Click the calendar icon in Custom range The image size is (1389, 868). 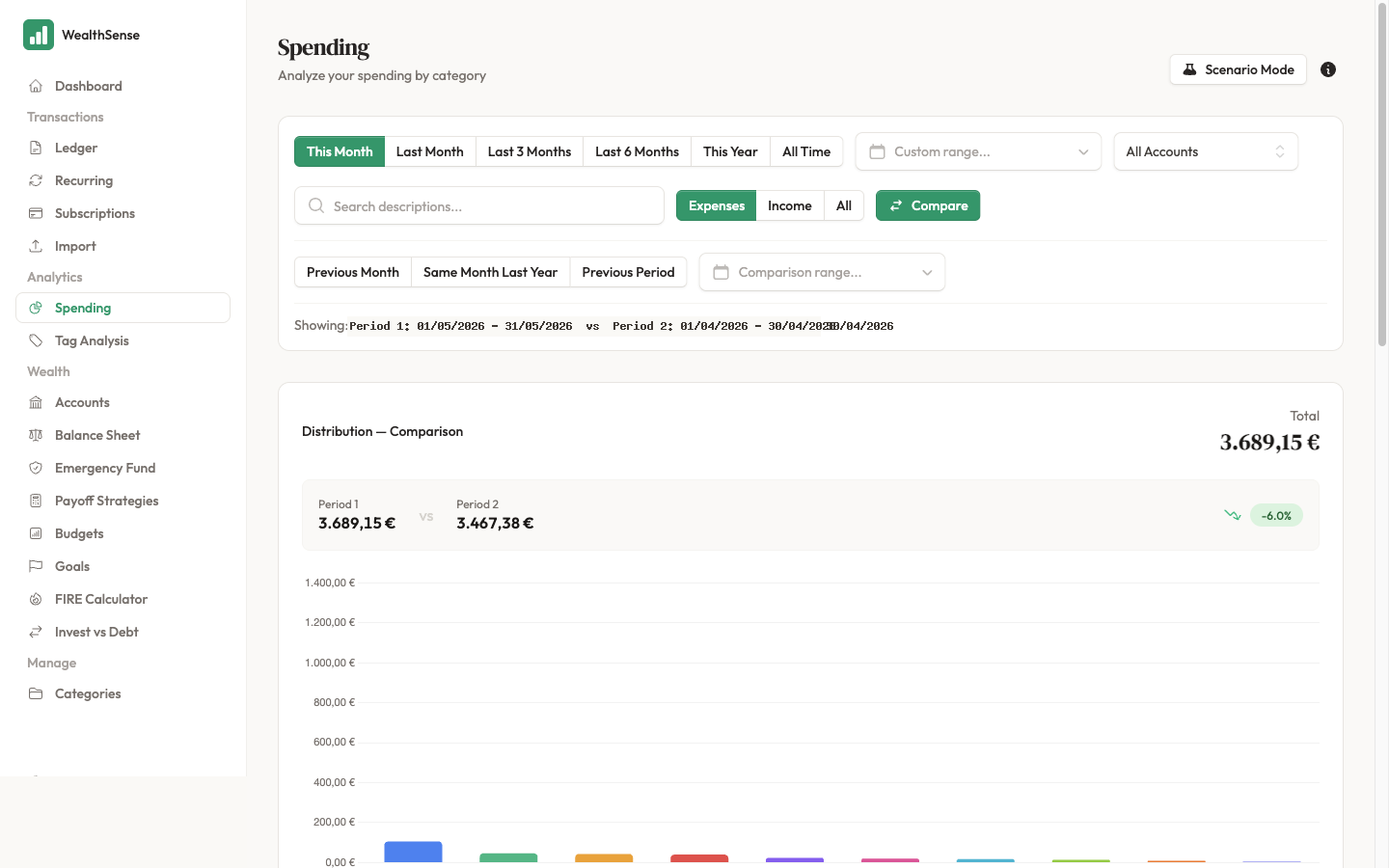tap(877, 151)
